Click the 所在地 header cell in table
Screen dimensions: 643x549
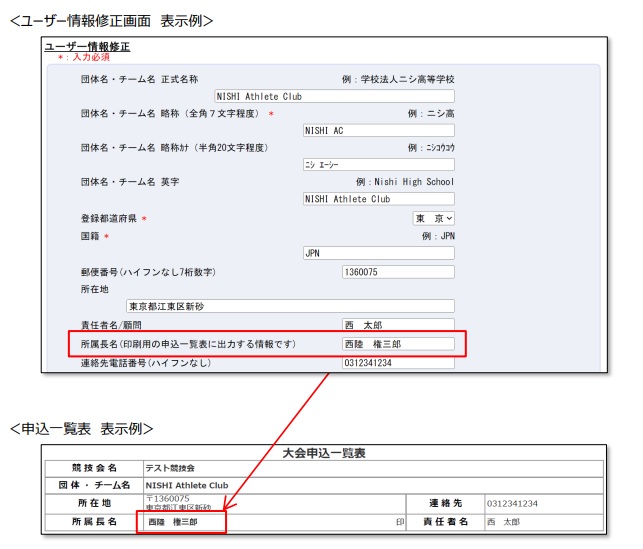[x=94, y=503]
